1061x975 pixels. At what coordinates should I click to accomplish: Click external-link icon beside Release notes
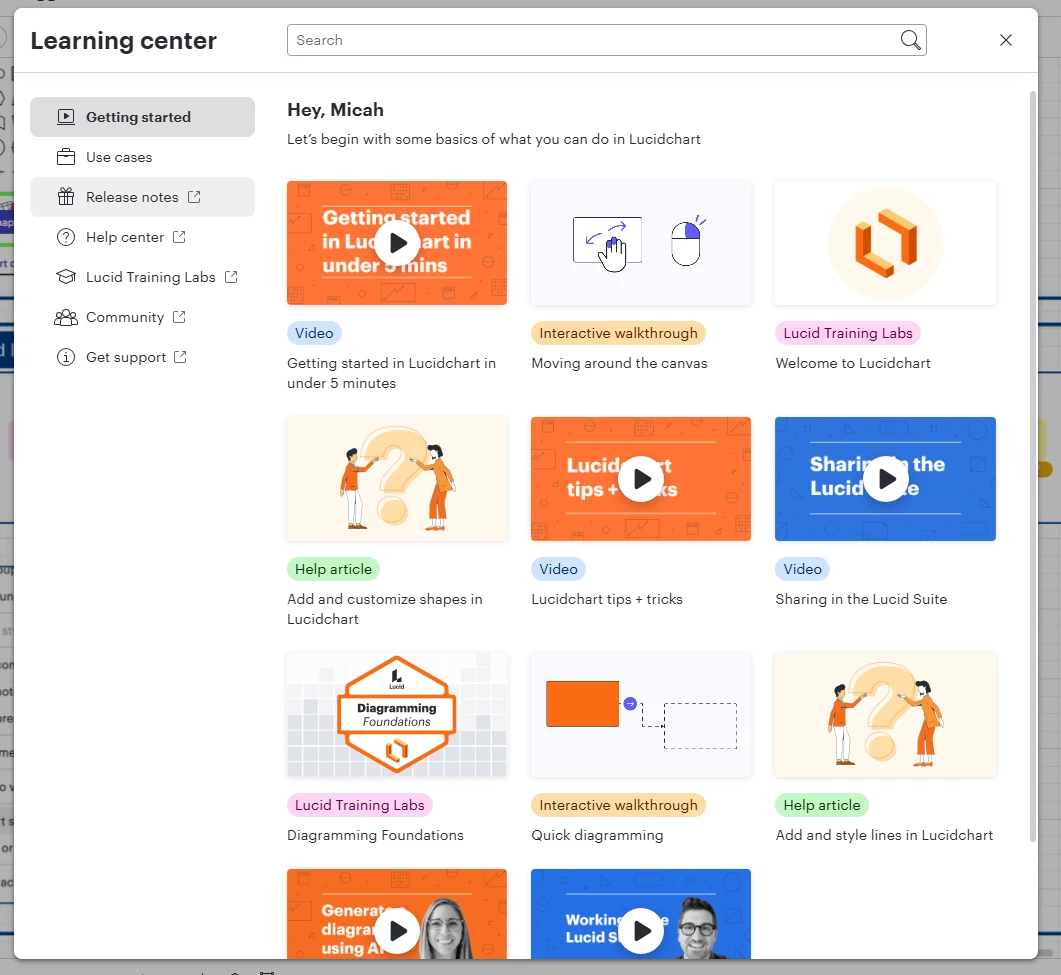194,196
